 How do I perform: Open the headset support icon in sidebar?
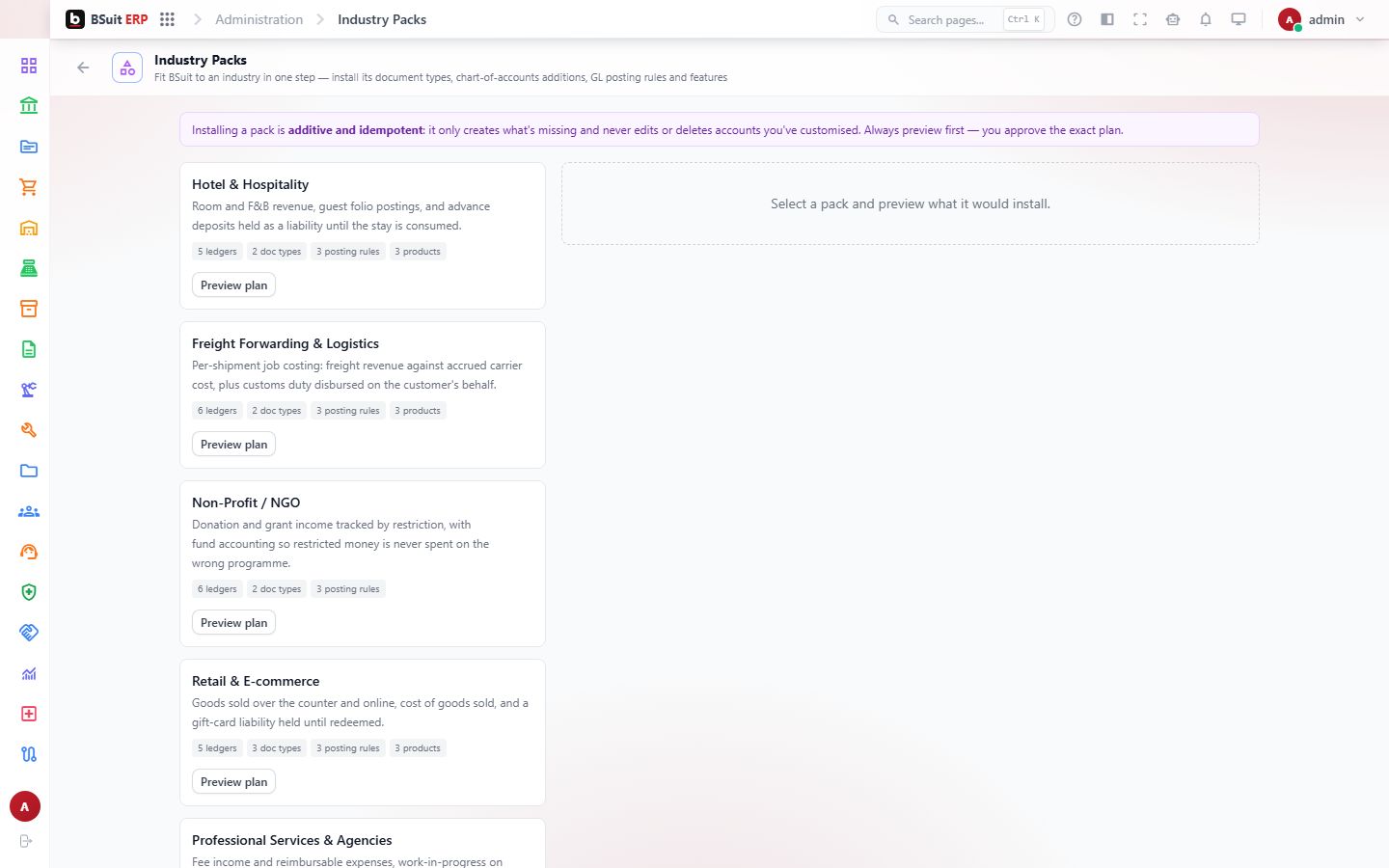click(x=29, y=552)
